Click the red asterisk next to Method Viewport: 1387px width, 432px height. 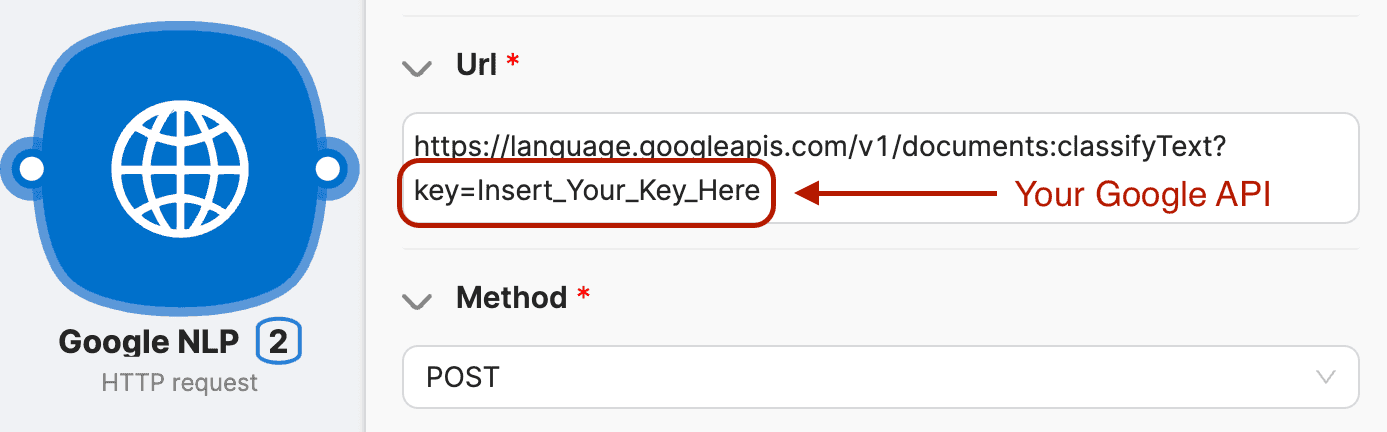tap(584, 295)
